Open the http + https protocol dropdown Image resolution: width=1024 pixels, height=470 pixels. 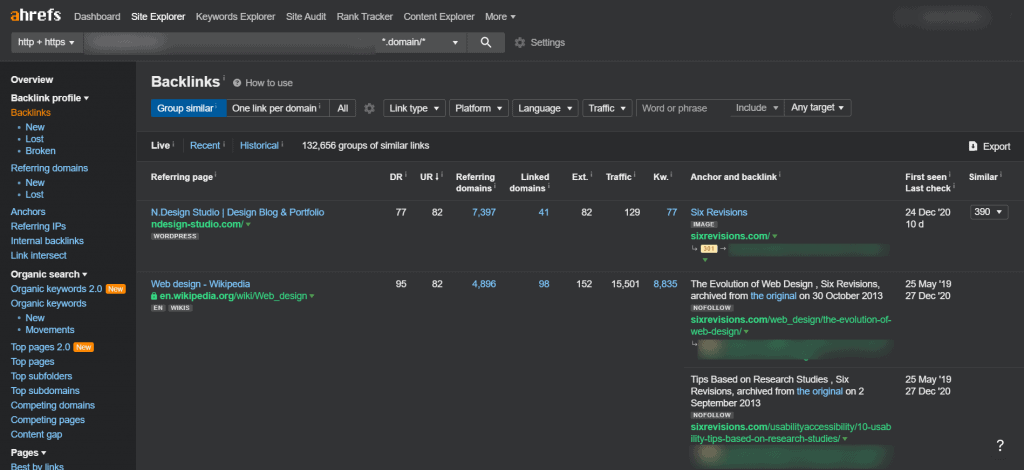click(x=46, y=42)
